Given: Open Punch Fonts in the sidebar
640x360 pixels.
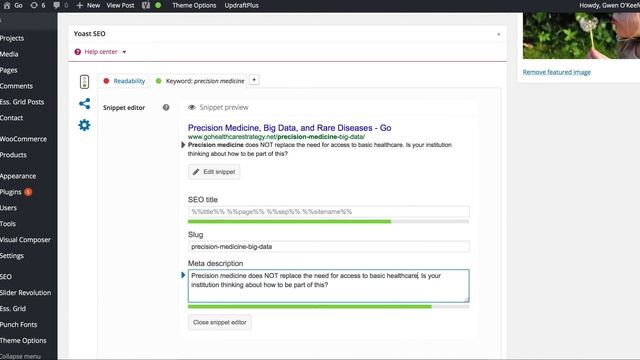Looking at the screenshot, I should pyautogui.click(x=18, y=324).
